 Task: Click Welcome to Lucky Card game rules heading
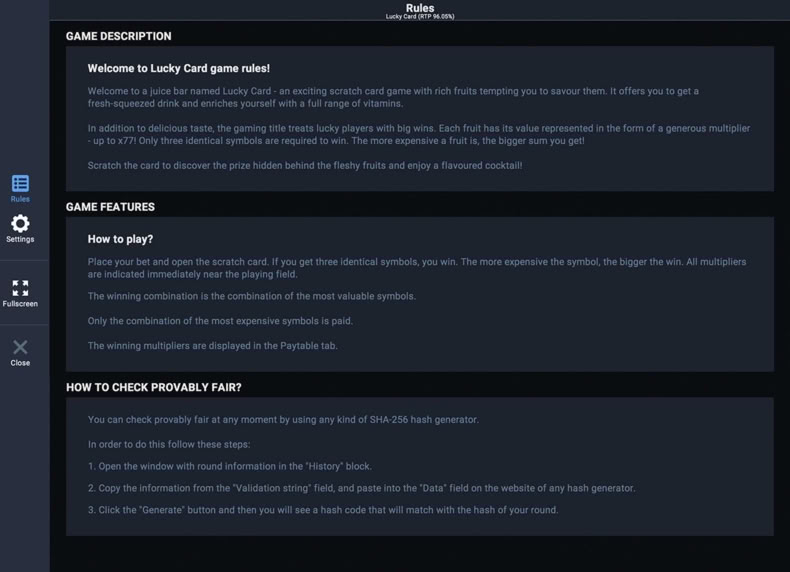[179, 69]
